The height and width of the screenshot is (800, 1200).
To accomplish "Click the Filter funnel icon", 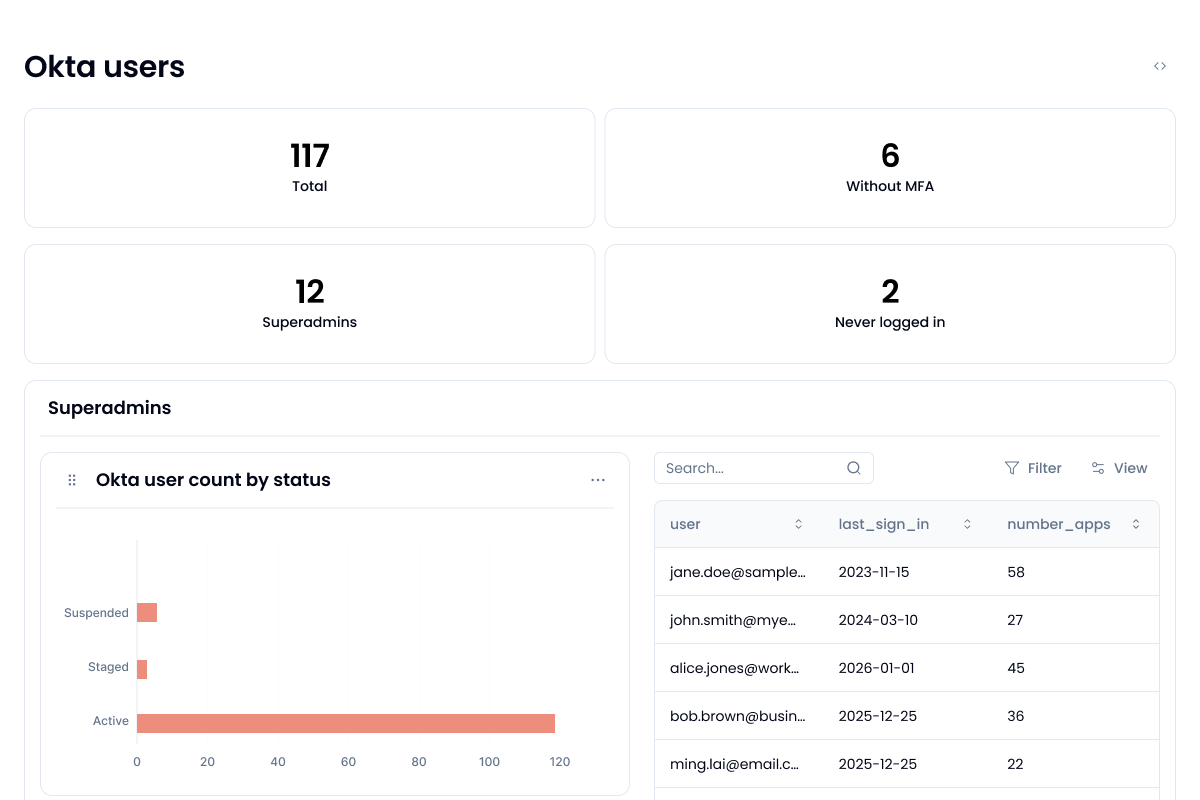I will click(1012, 468).
